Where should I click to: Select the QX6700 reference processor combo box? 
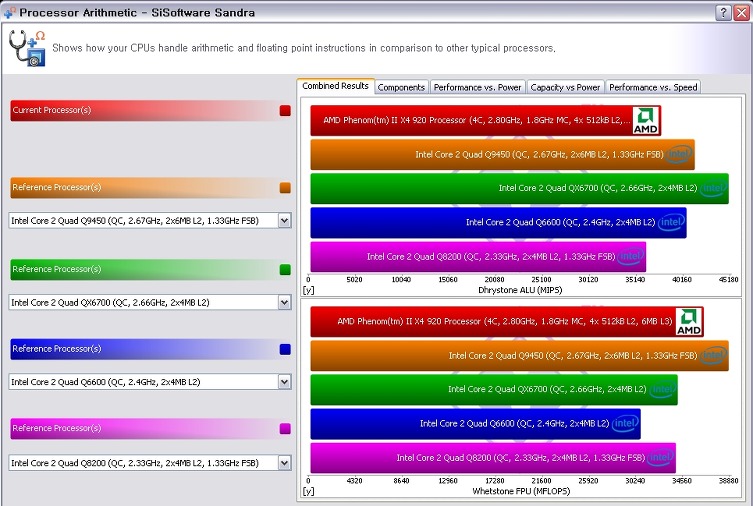pos(150,302)
